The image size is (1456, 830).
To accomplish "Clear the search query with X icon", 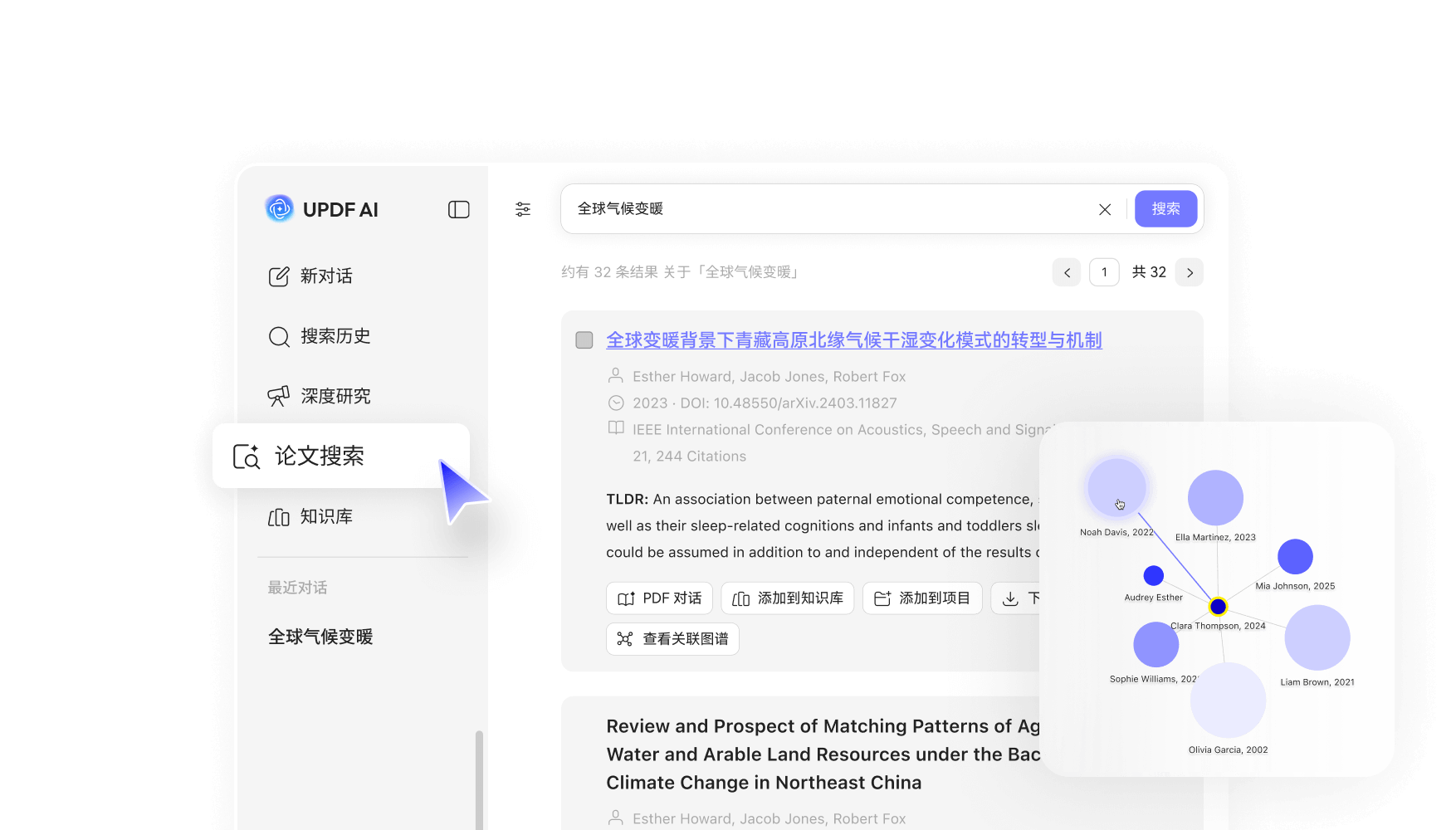I will (1104, 210).
